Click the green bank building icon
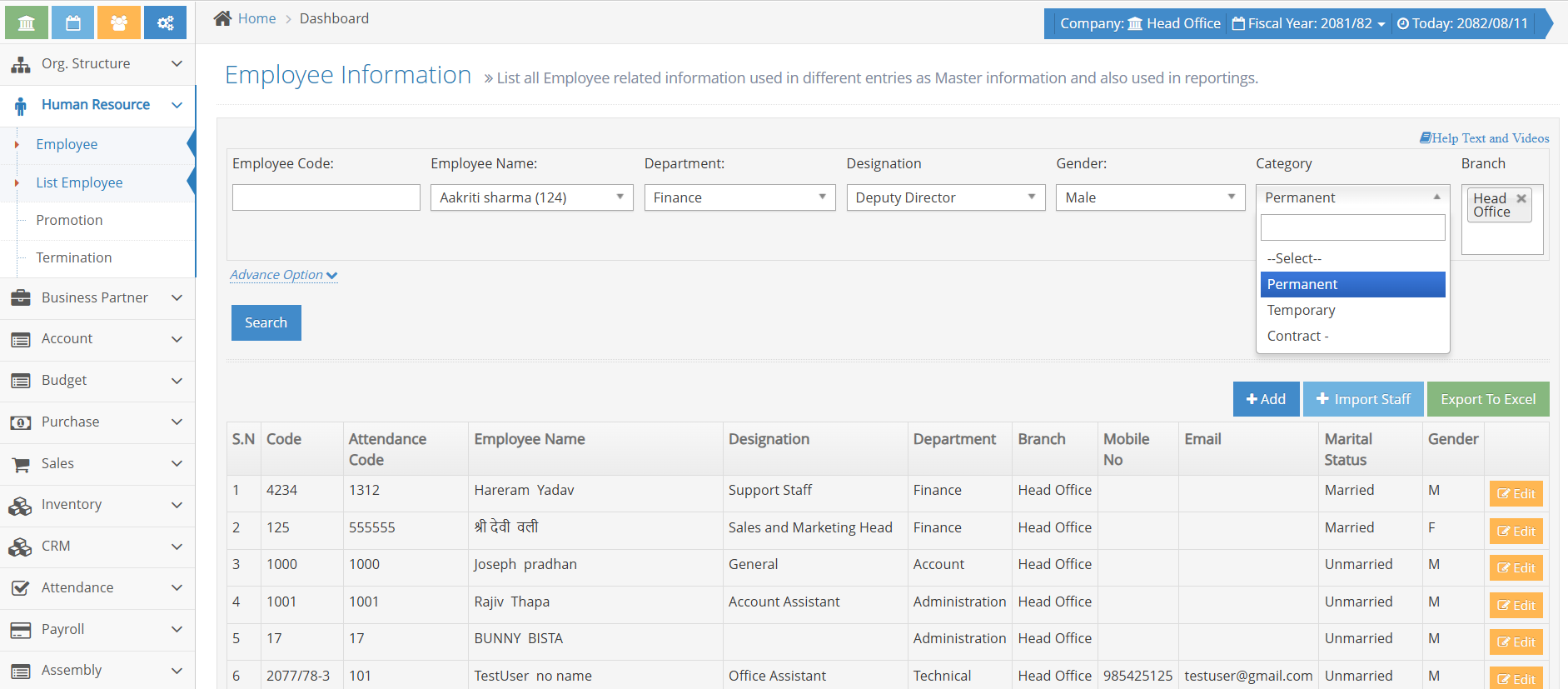1568x689 pixels. (27, 22)
